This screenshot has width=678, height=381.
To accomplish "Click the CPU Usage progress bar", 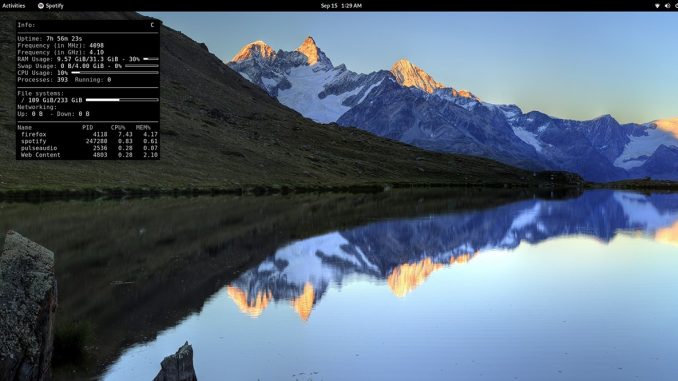I will pos(115,73).
